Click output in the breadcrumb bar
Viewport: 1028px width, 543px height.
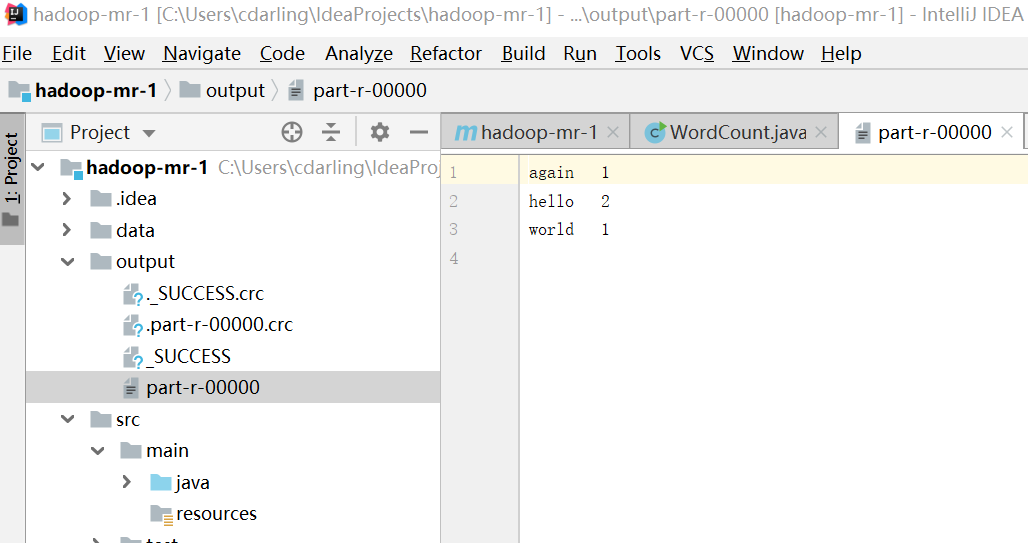(x=235, y=90)
